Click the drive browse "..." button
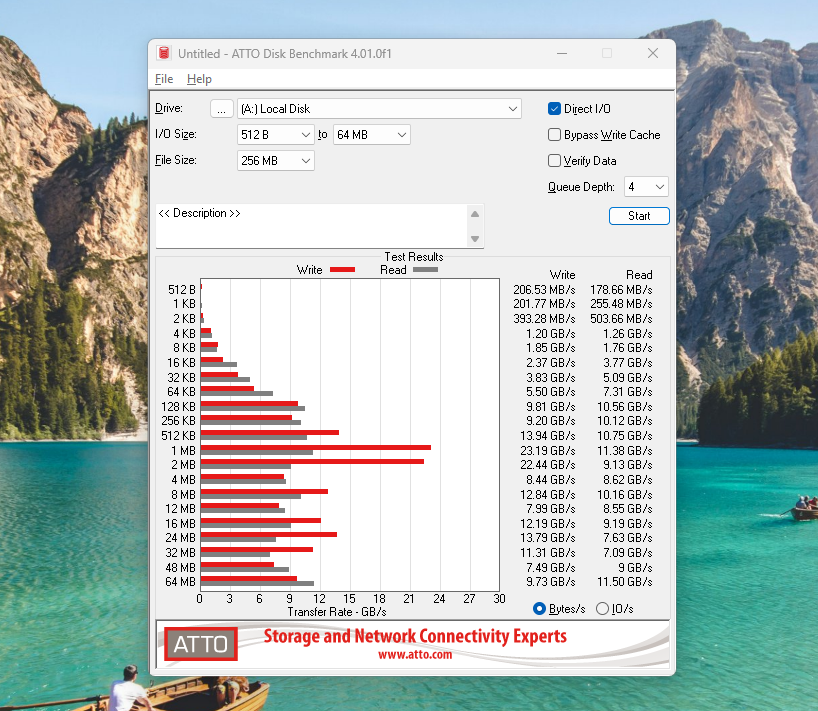 222,109
